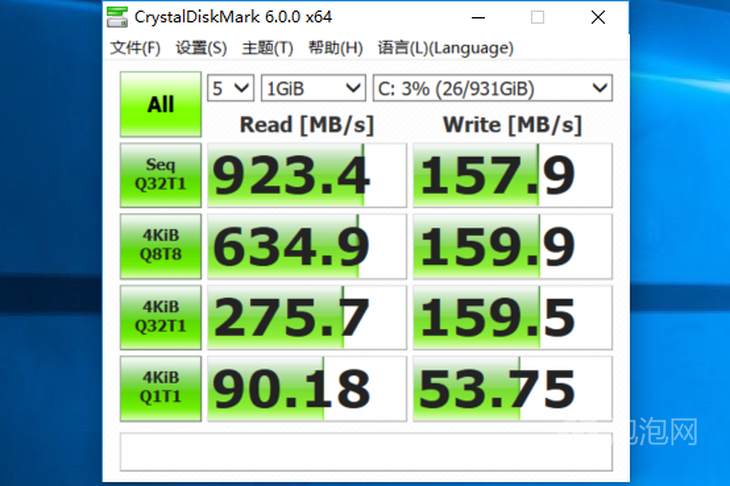
Task: Click the Write [MB/s] column header
Action: (513, 125)
